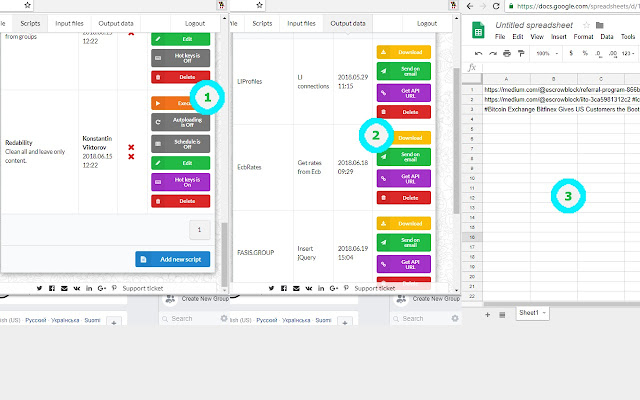Switch to Input files tab in the left popup
640x400 pixels.
[x=69, y=23]
